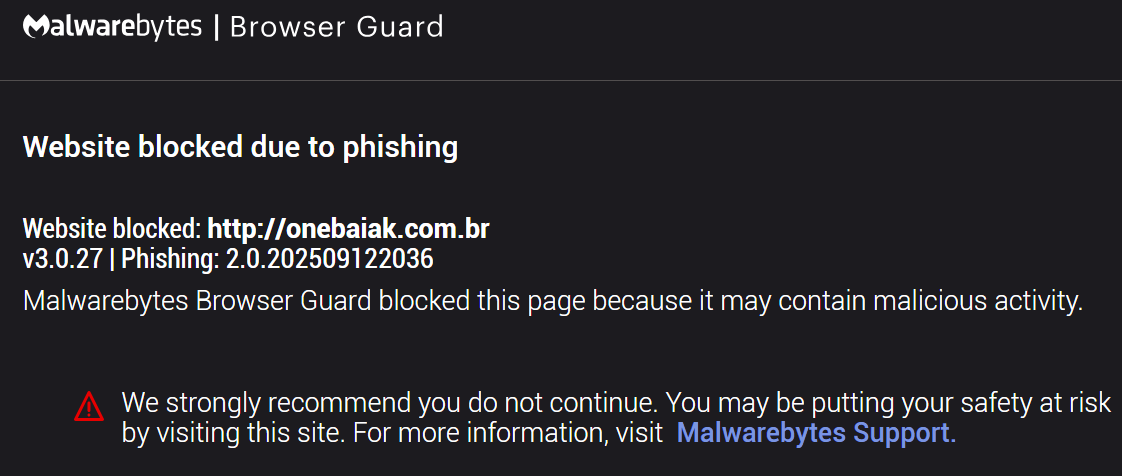Click the "by visiting this site" text

[x=220, y=433]
